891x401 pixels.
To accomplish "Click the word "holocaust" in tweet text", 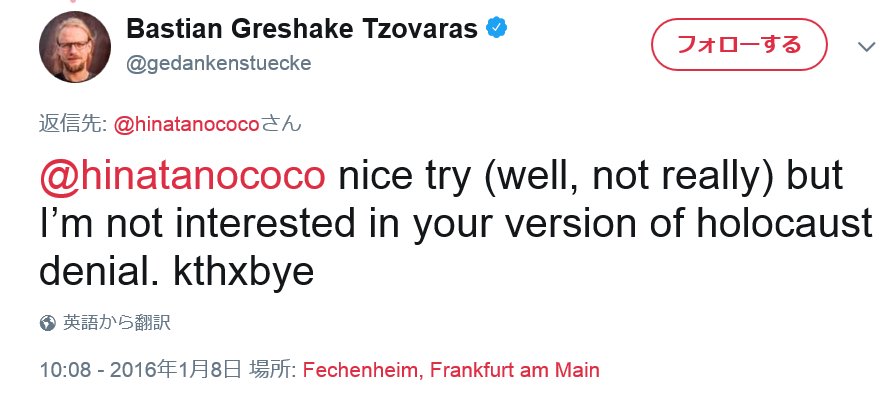I will [784, 223].
